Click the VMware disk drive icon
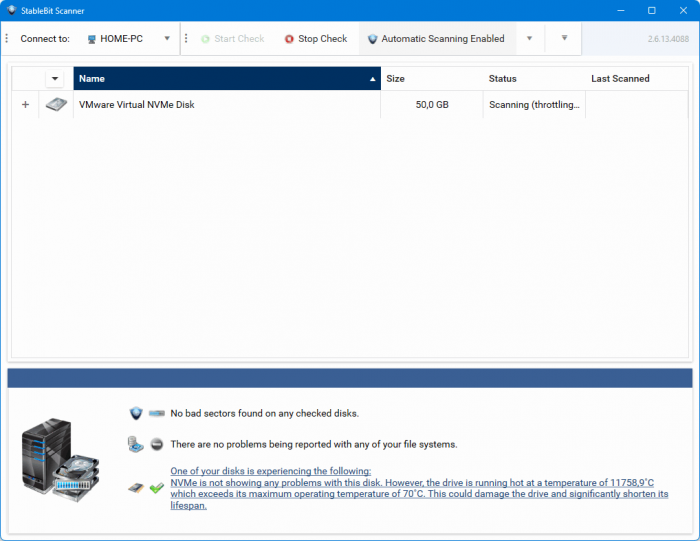Viewport: 700px width, 541px height. [x=56, y=104]
